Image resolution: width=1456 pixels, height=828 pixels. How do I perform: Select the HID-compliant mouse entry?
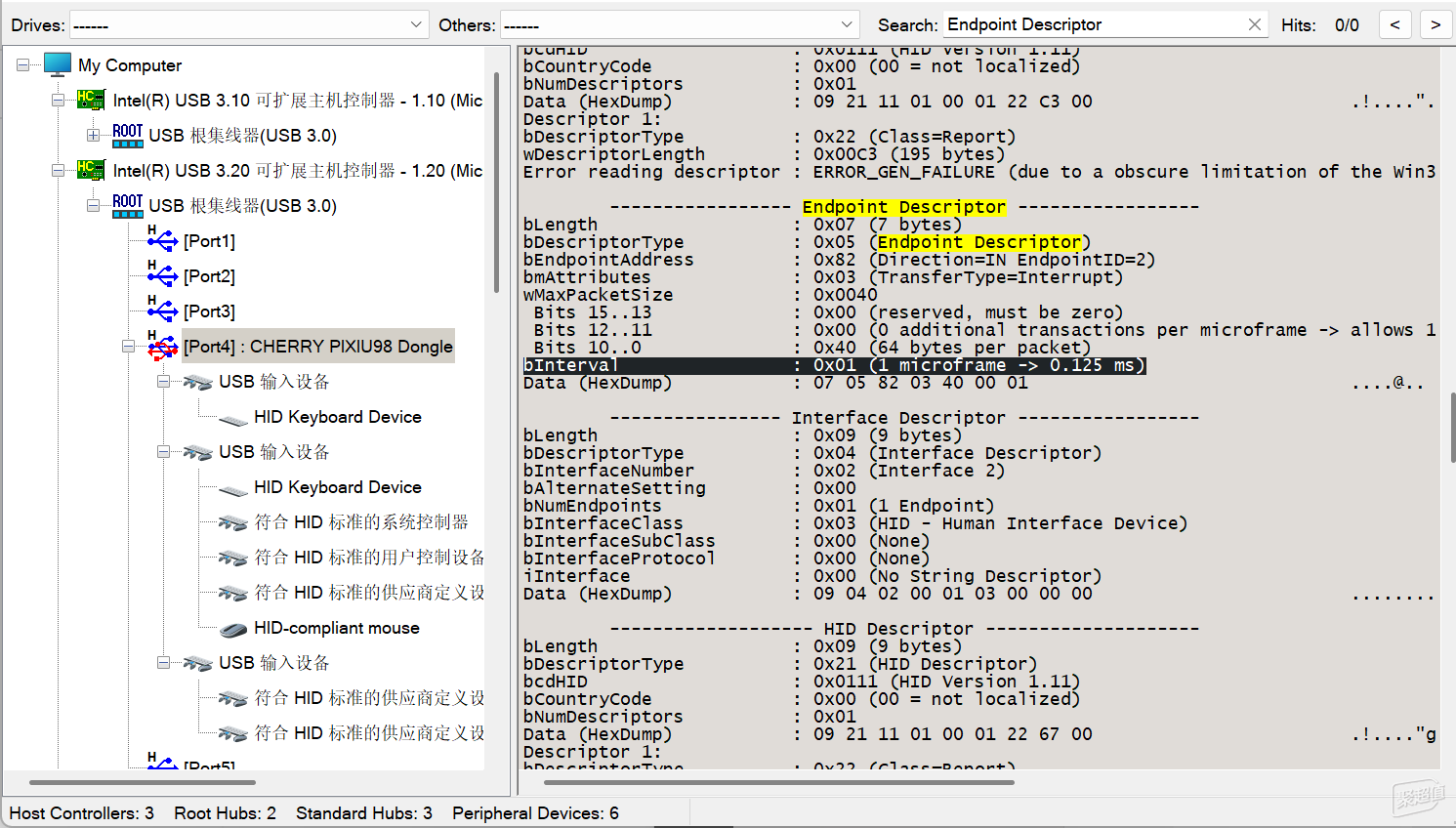337,628
